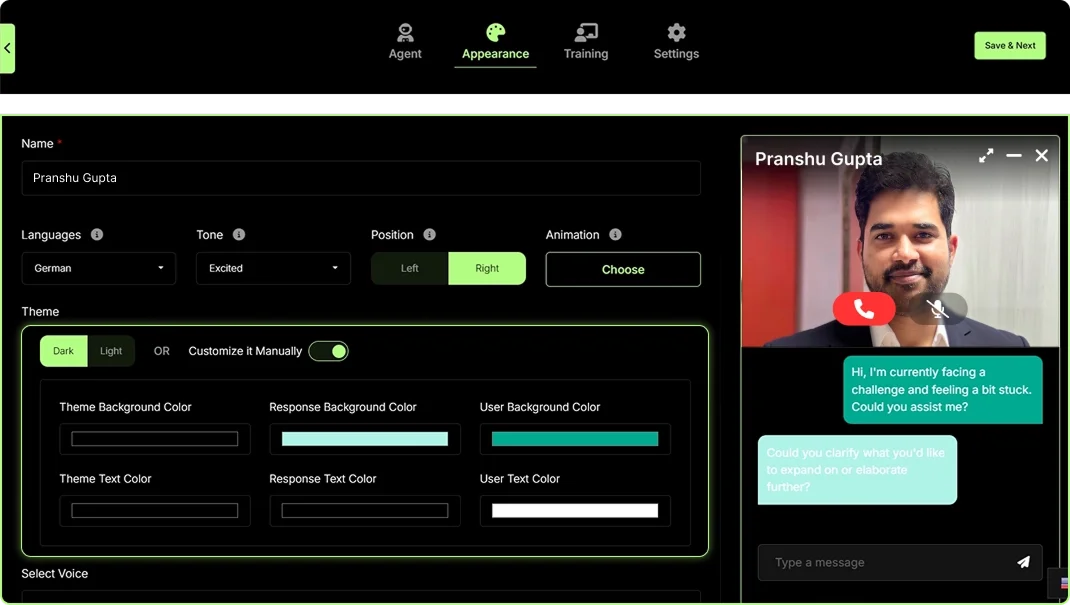Pick the User Background Color swatch
This screenshot has height=605, width=1070.
click(x=575, y=439)
